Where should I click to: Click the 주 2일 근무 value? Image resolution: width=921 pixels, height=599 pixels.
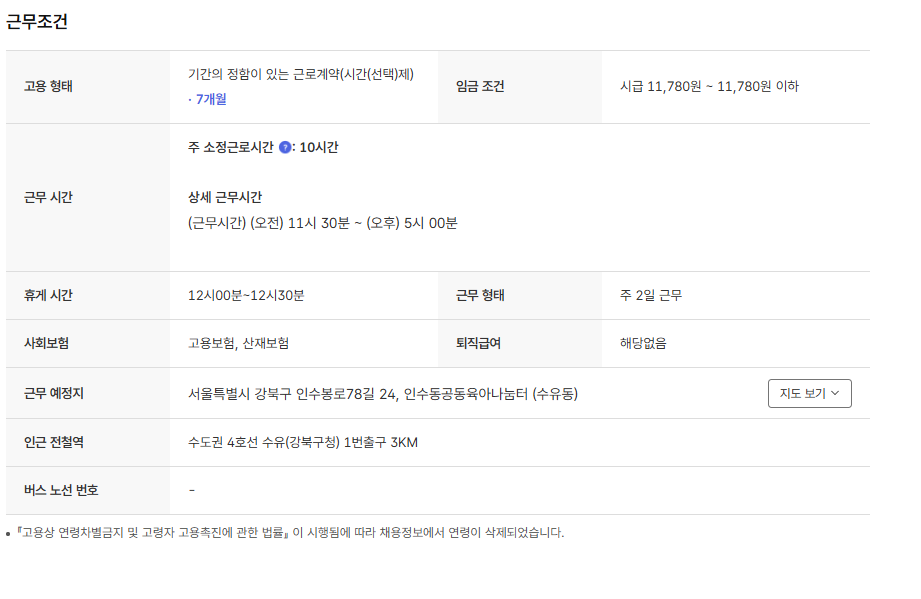(x=651, y=296)
